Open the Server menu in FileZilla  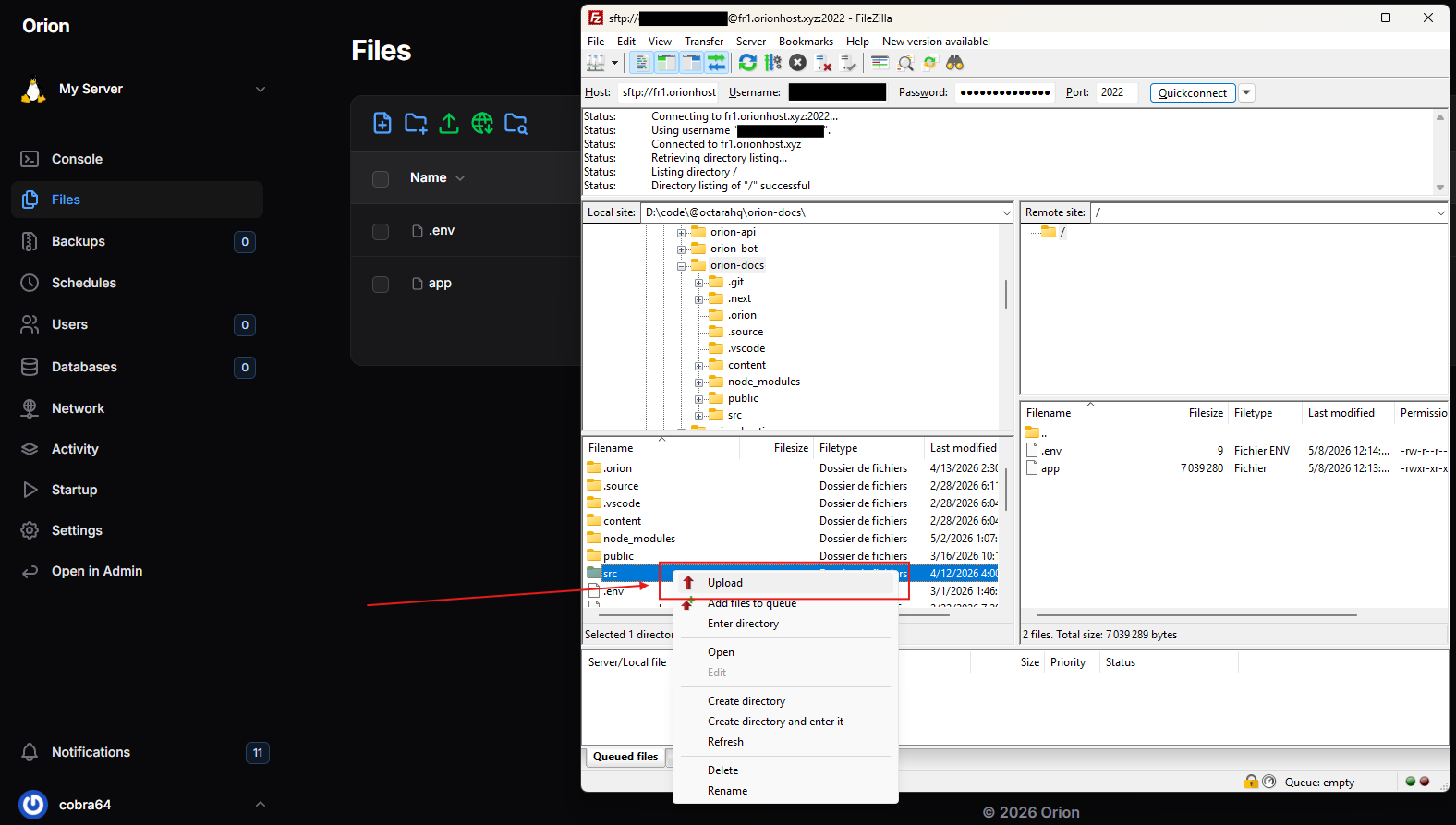click(750, 42)
